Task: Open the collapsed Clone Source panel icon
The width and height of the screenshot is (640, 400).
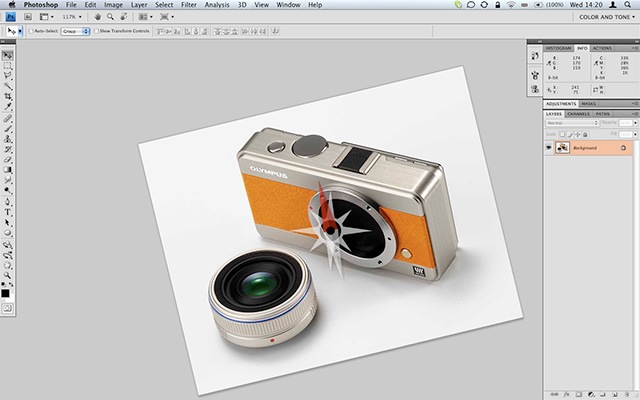Action: (x=535, y=89)
